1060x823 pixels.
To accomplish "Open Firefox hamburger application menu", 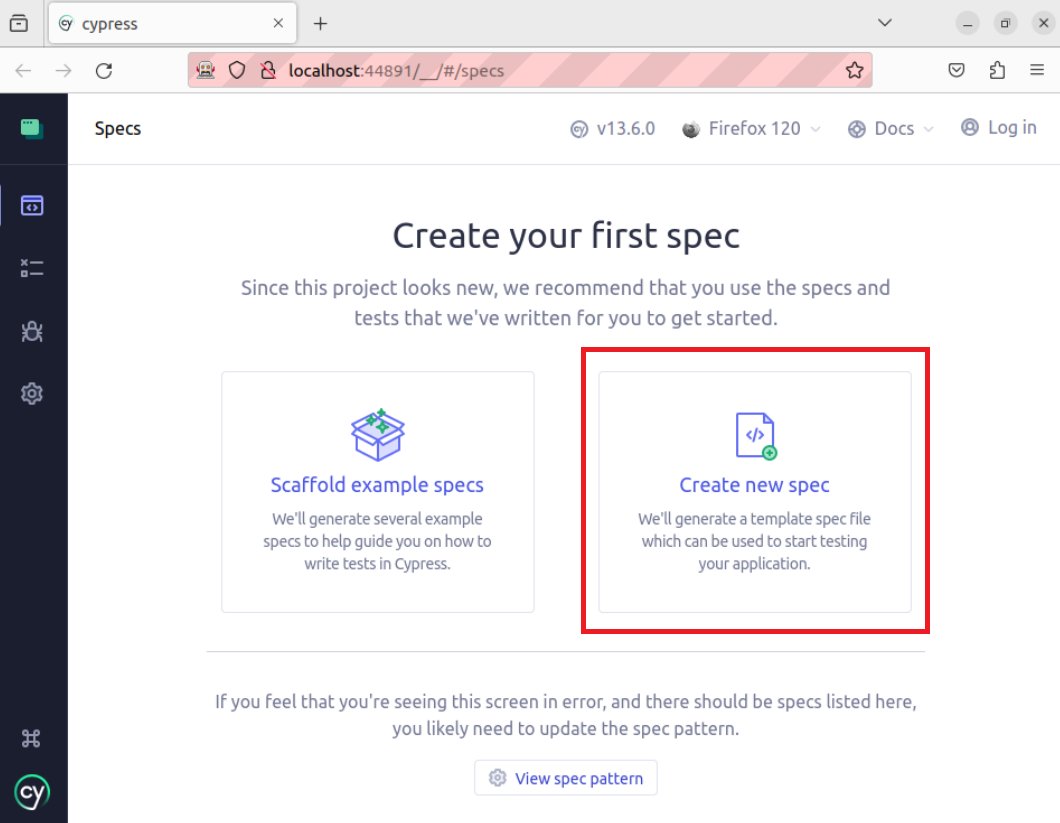I will (1037, 71).
